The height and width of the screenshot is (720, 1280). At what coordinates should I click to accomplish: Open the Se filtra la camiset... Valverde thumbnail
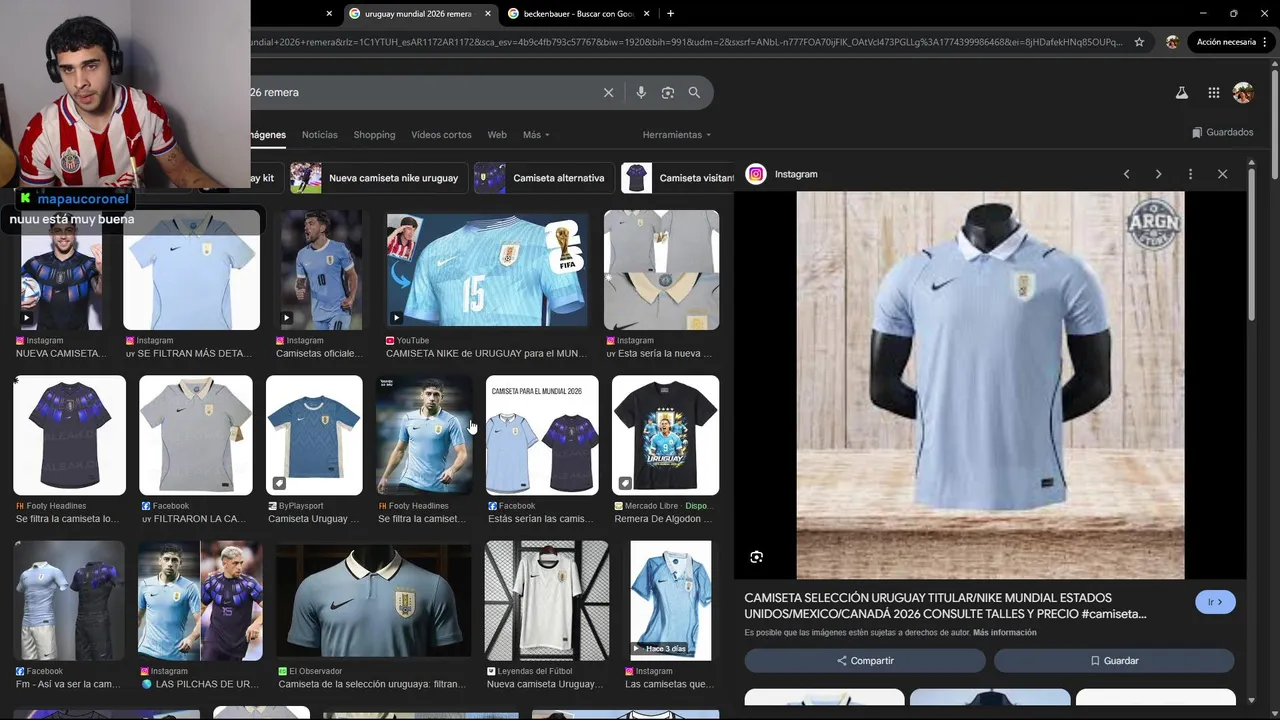pos(424,435)
